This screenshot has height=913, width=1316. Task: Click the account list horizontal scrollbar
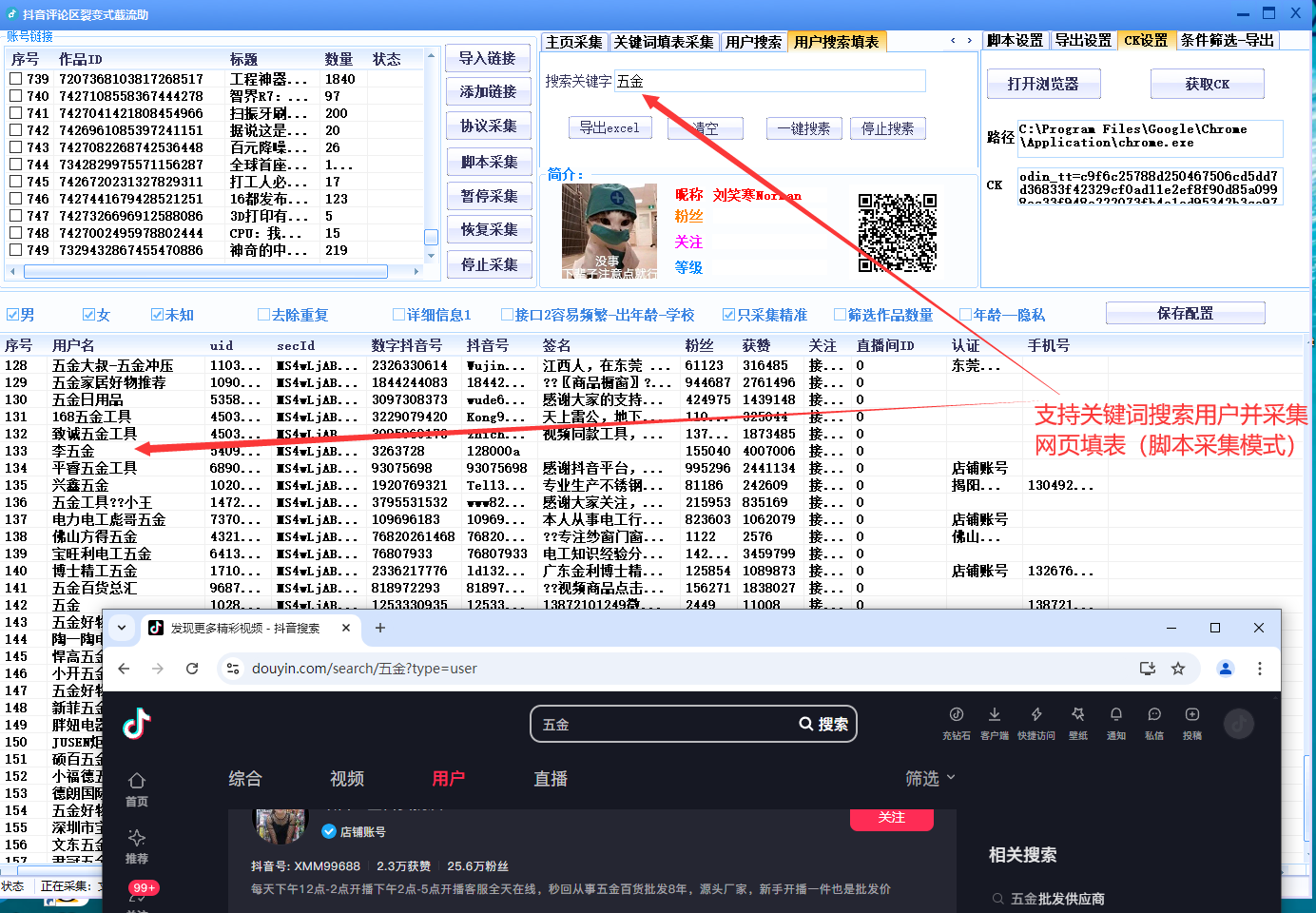coord(205,272)
